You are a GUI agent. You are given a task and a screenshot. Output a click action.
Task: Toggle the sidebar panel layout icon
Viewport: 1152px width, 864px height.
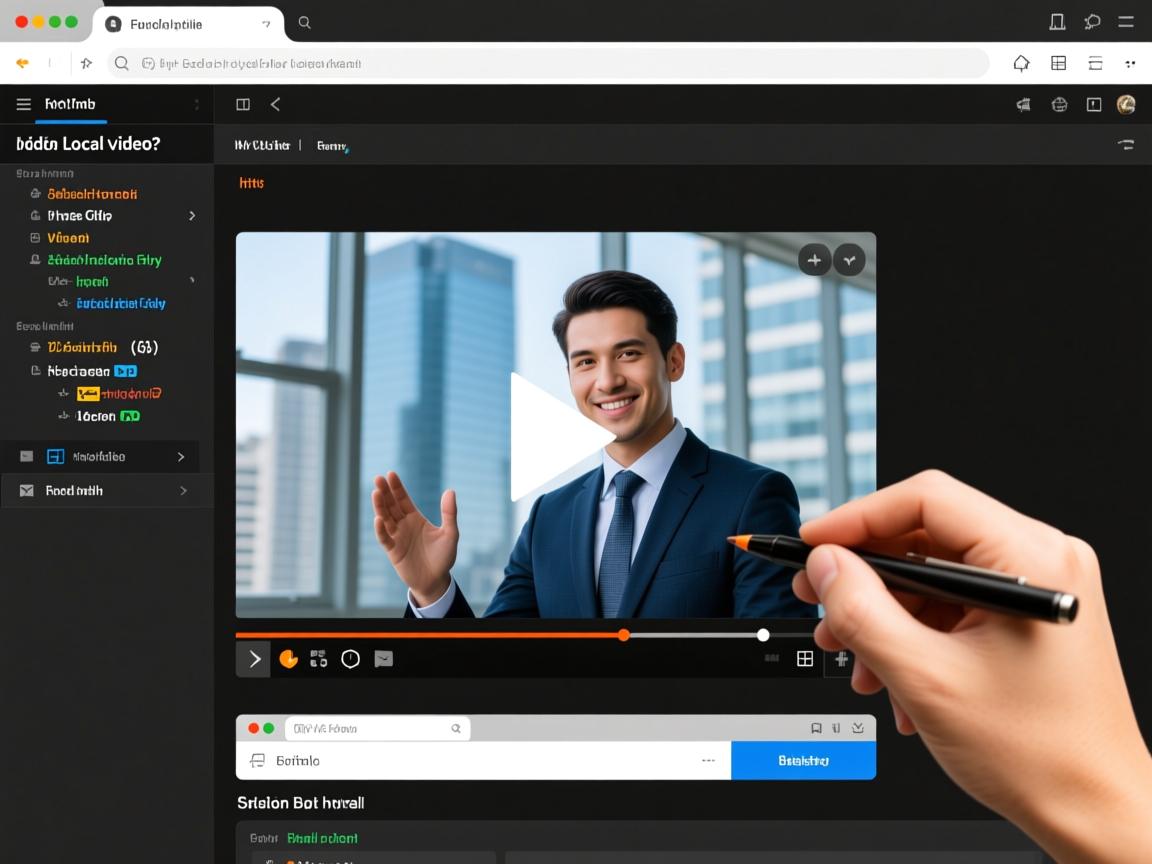point(242,104)
